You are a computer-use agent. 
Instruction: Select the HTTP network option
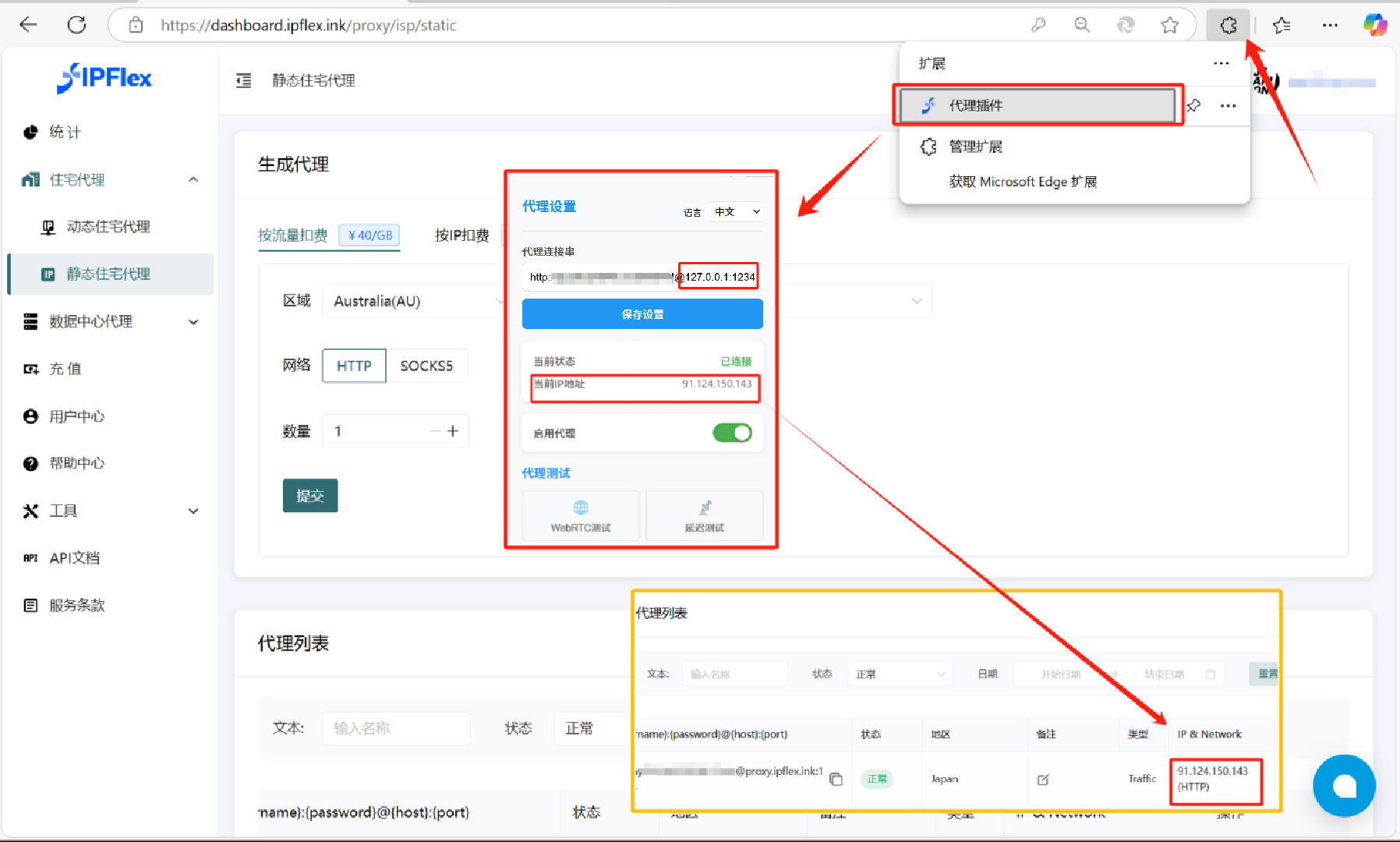[x=354, y=366]
